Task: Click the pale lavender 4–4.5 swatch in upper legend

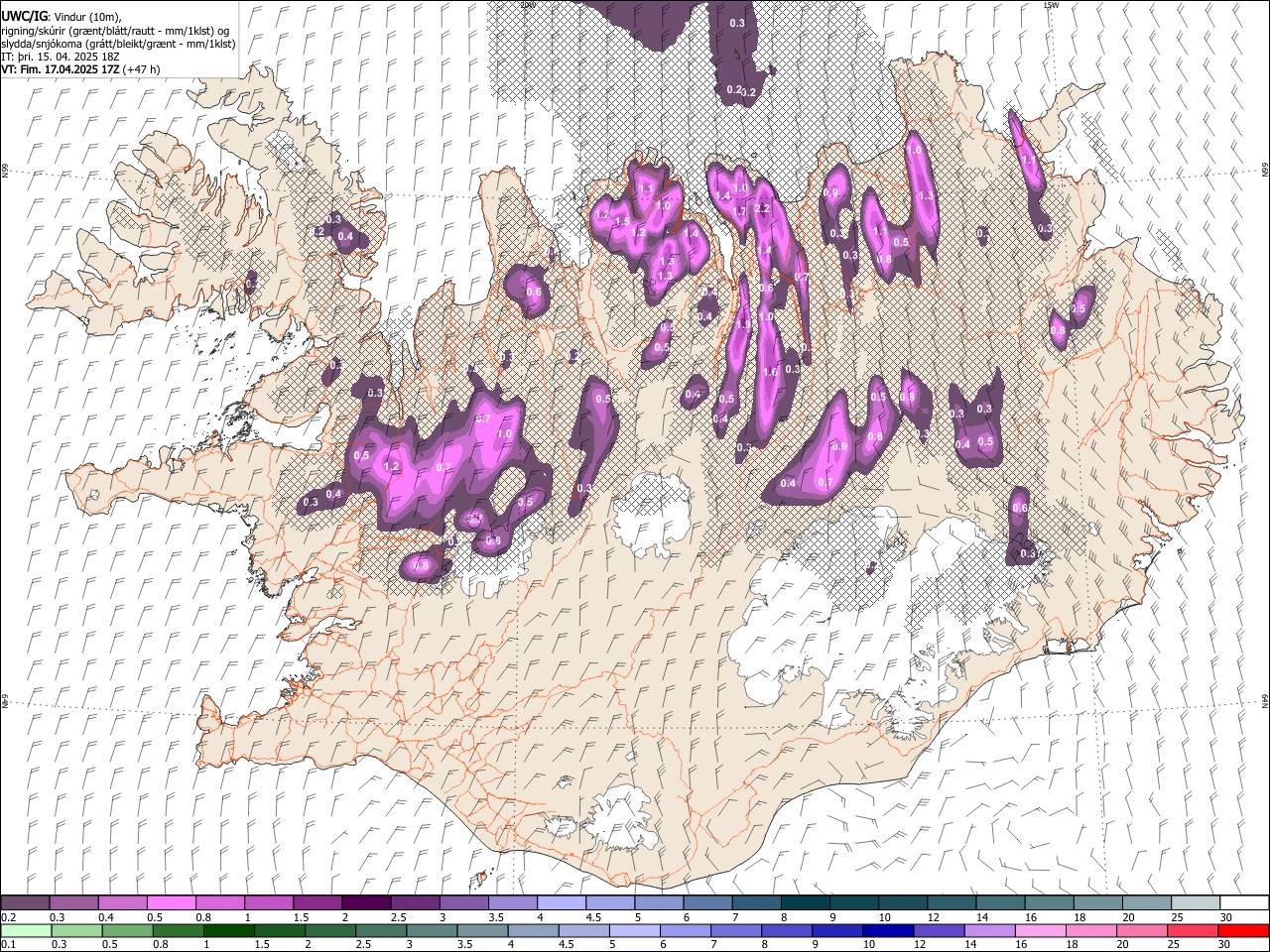Action: coord(562,903)
